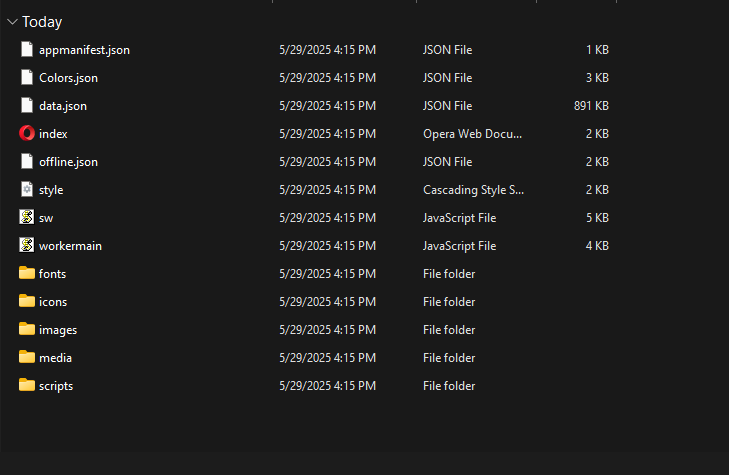Select the offline.json file icon

click(27, 161)
